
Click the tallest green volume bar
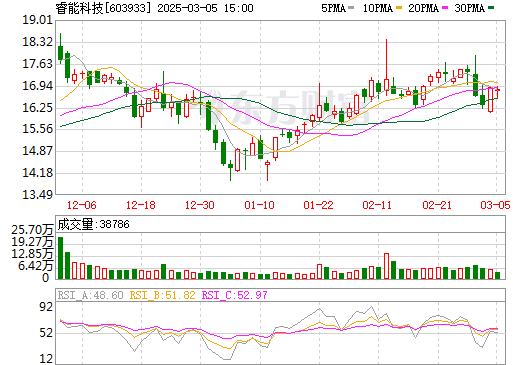coord(60,258)
